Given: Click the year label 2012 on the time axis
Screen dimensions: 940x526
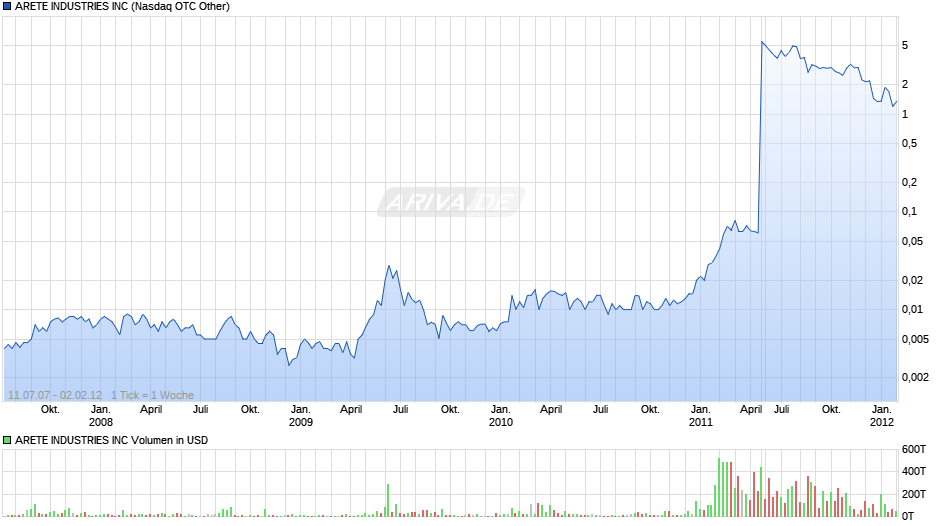Looking at the screenshot, I should tap(882, 422).
